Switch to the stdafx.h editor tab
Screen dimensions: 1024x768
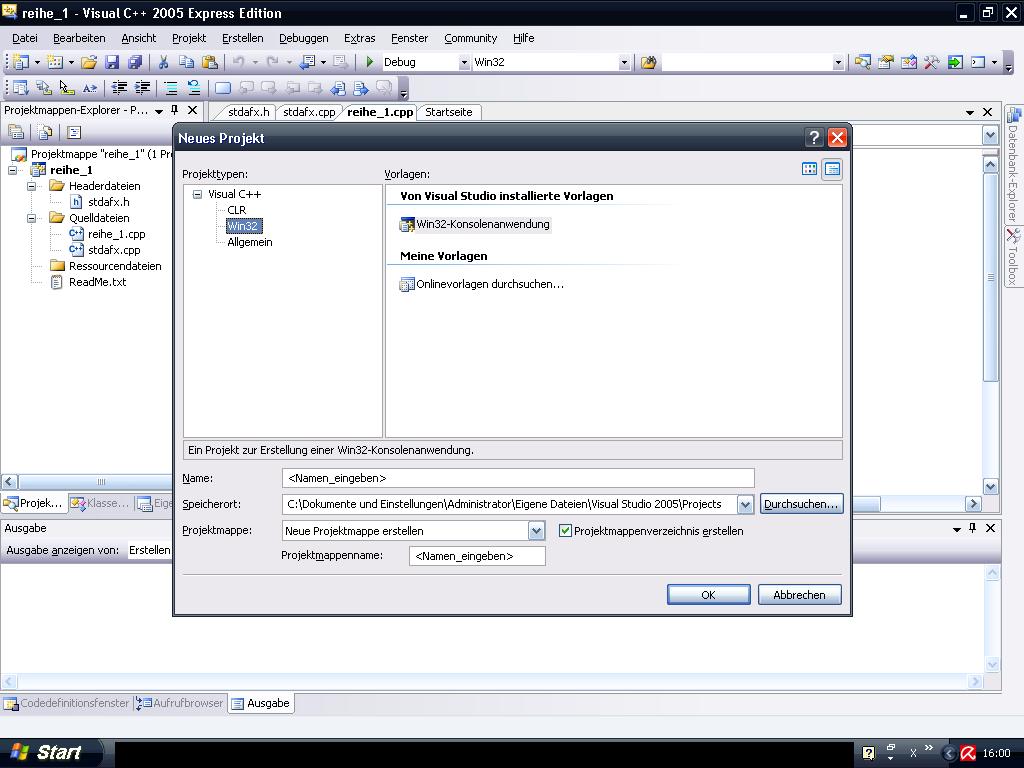click(248, 112)
